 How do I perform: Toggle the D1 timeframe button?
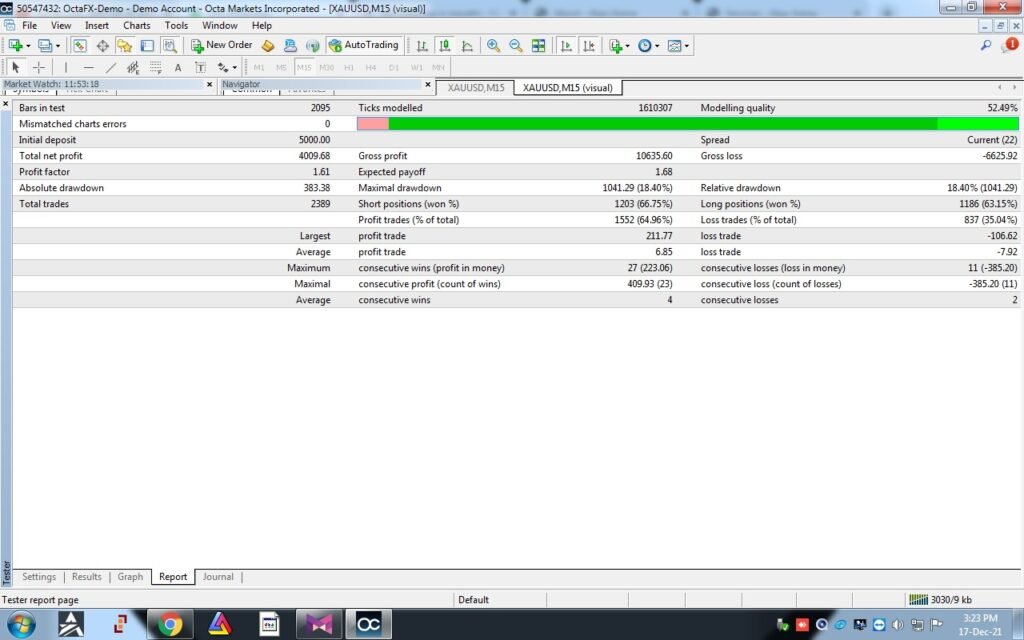click(x=394, y=67)
